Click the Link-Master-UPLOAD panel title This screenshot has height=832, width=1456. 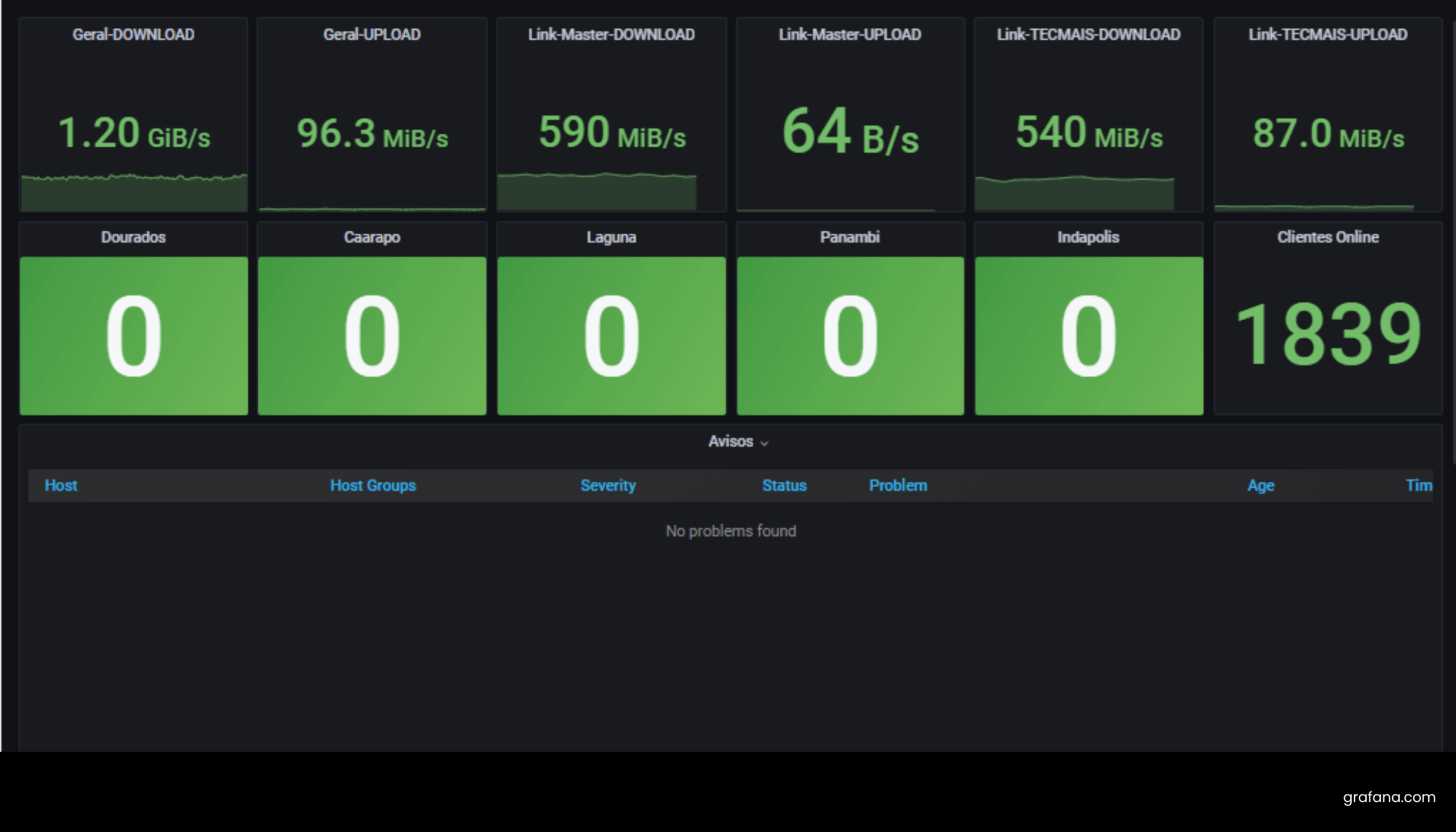coord(850,34)
